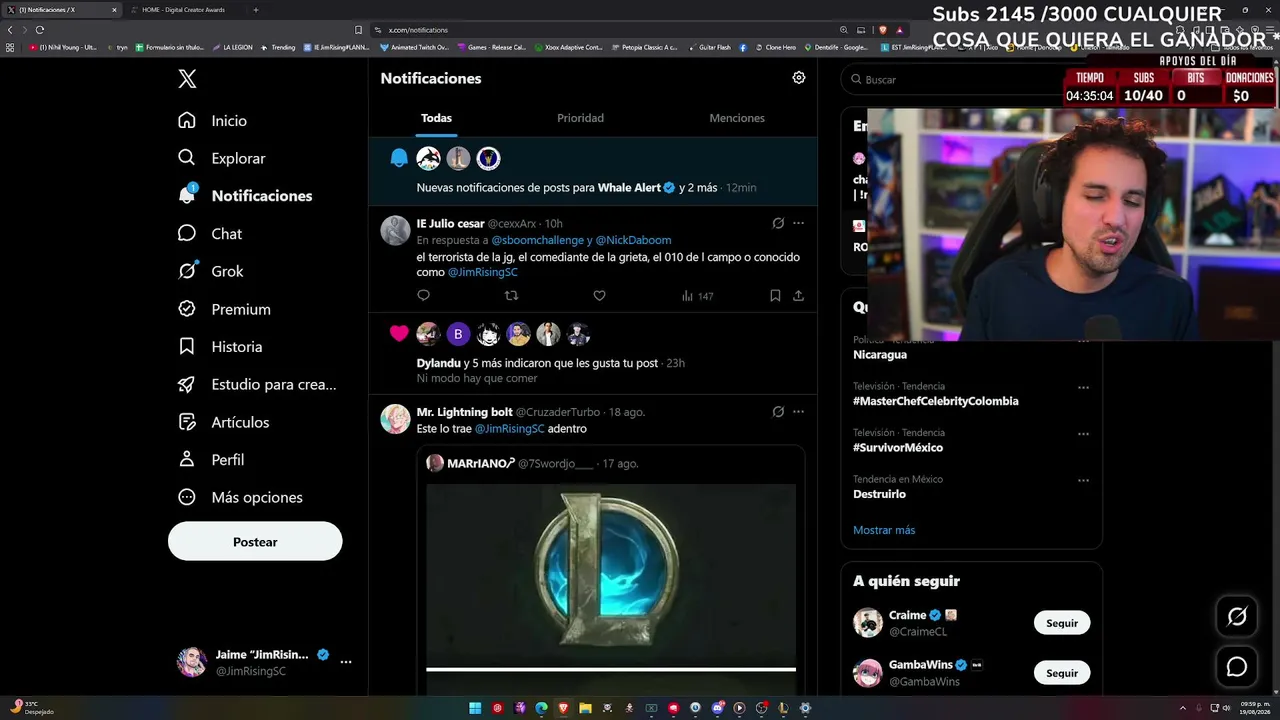
Task: Switch to the Prioridad tab
Action: (x=580, y=118)
